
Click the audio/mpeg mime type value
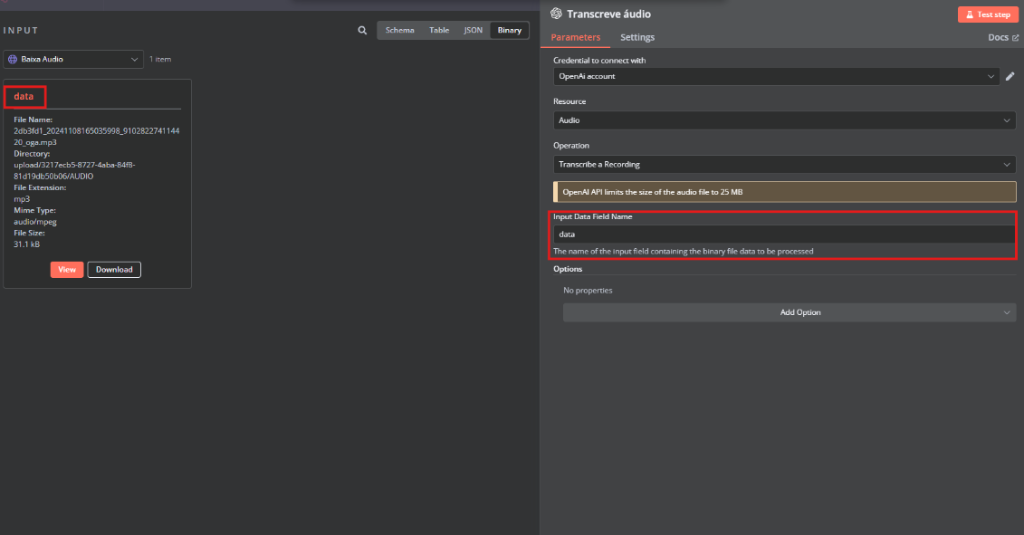click(35, 222)
